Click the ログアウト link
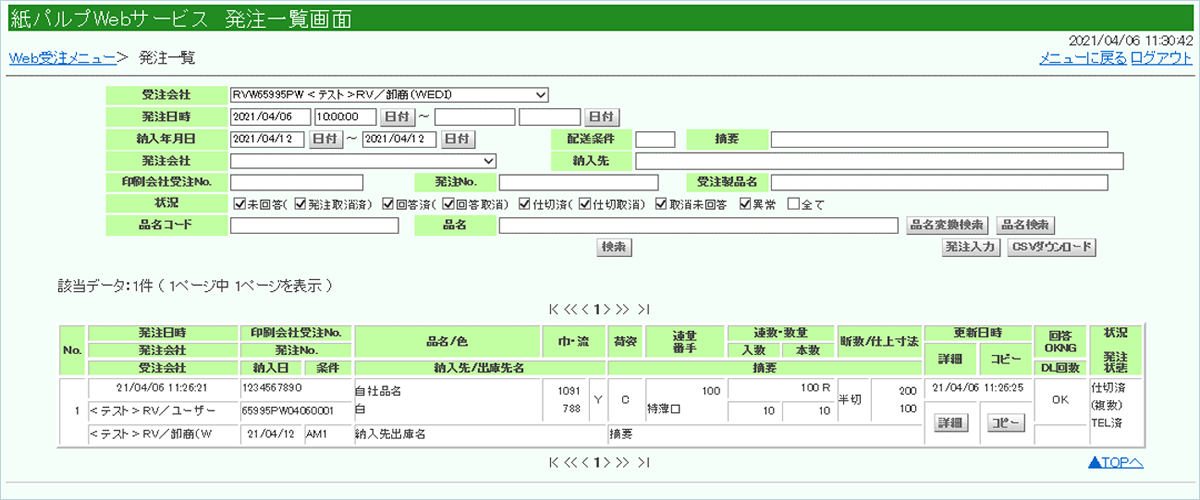Screen dimensions: 1200x500 click(x=1161, y=58)
